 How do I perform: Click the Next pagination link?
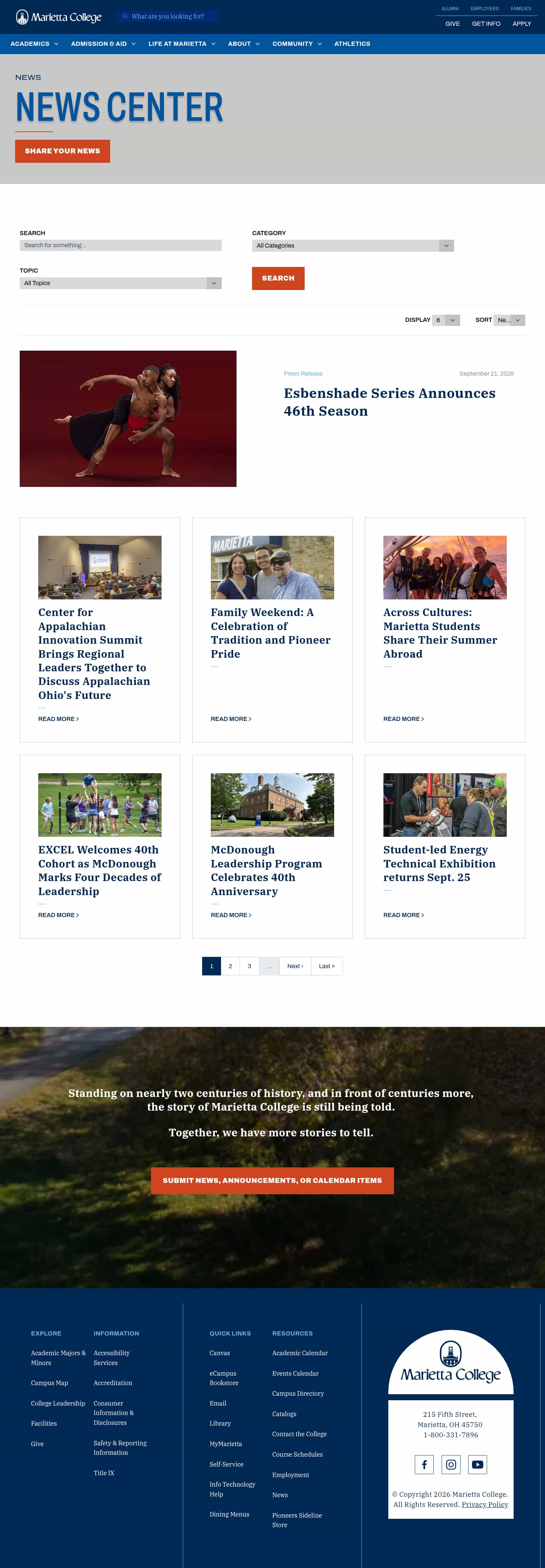295,966
